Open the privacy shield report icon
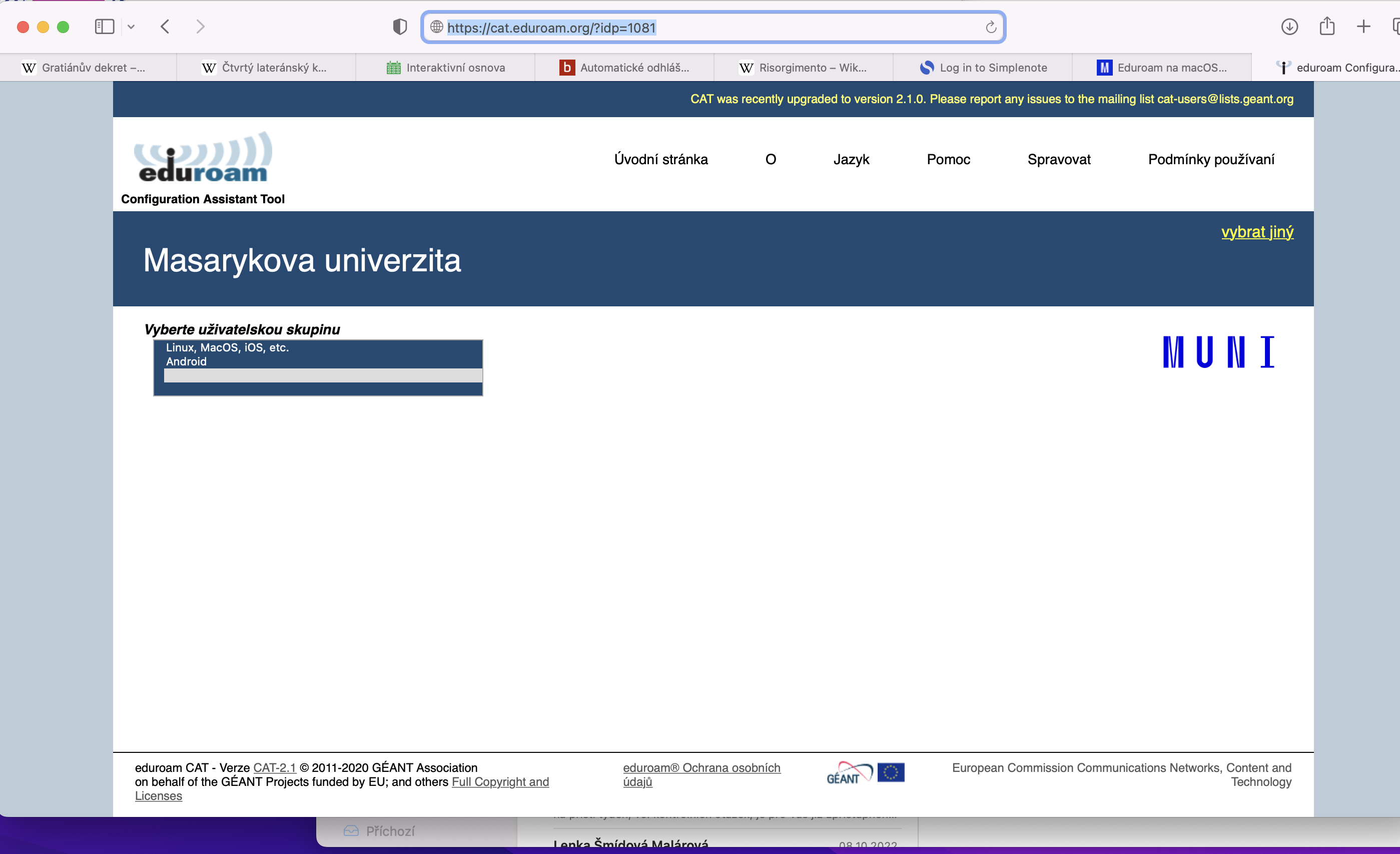The width and height of the screenshot is (1400, 854). (400, 27)
